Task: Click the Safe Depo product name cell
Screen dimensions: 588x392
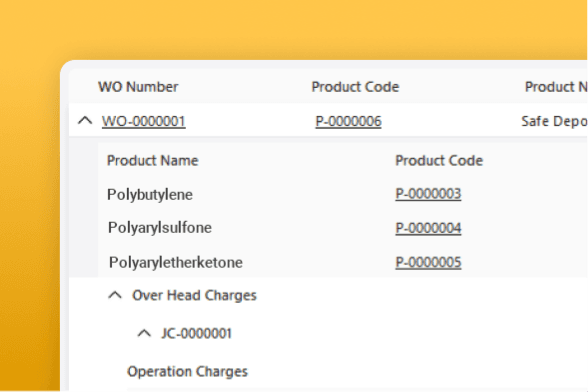Action: (554, 121)
